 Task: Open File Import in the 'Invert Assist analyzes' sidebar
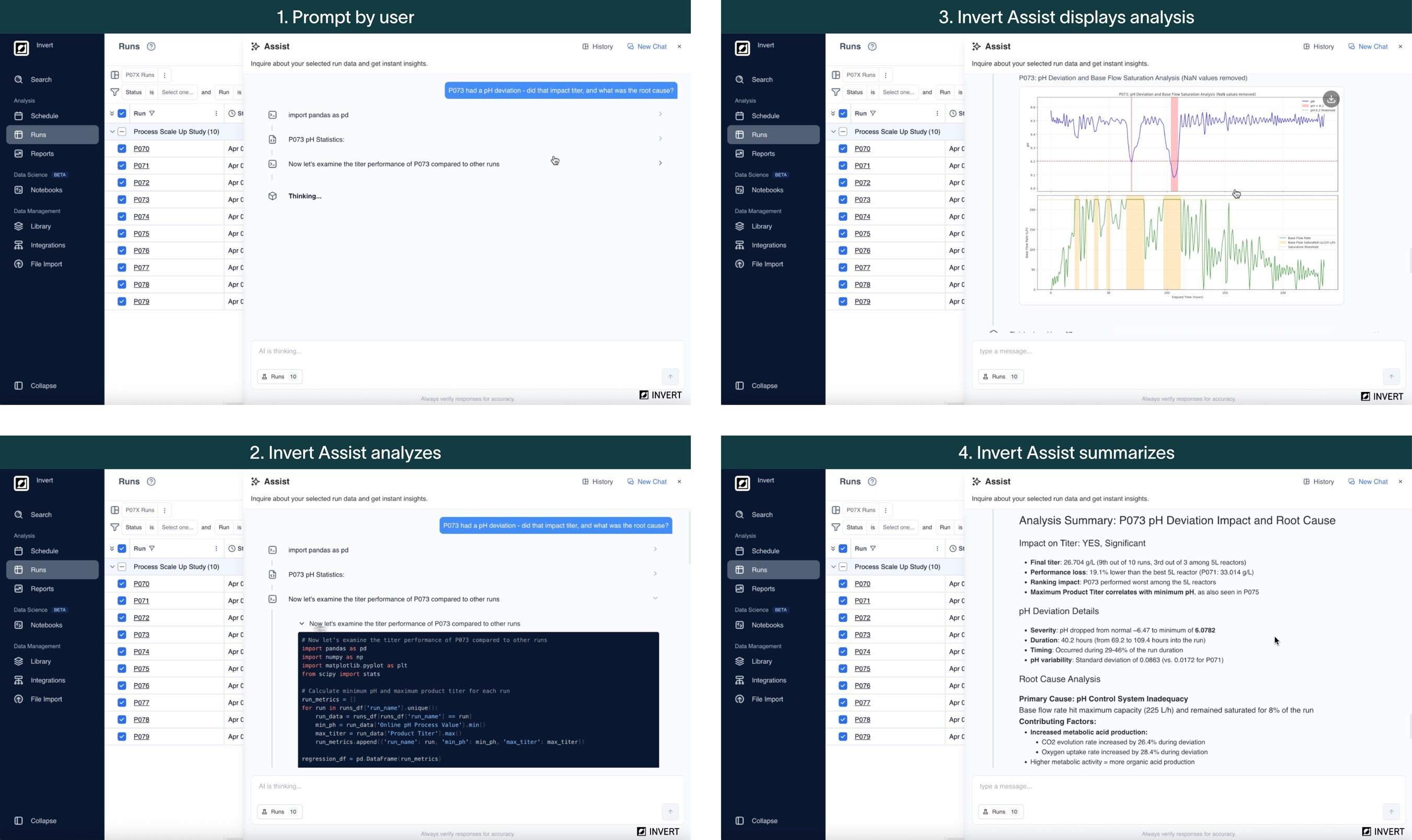coord(46,699)
